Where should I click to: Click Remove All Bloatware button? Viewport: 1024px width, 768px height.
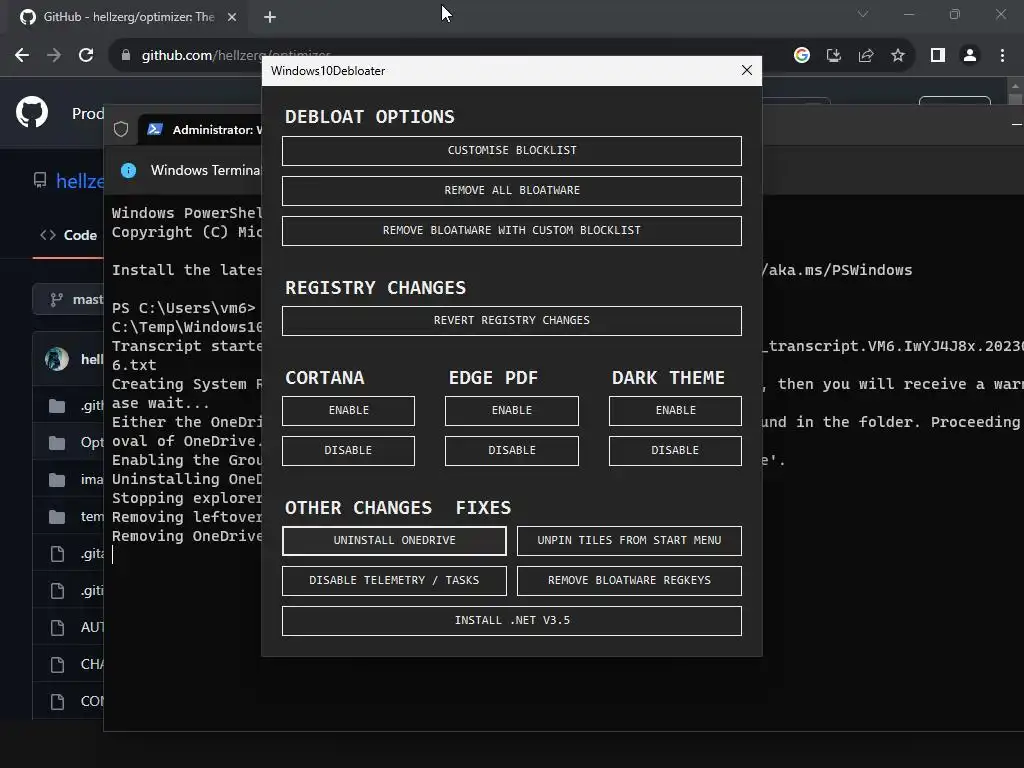click(511, 190)
